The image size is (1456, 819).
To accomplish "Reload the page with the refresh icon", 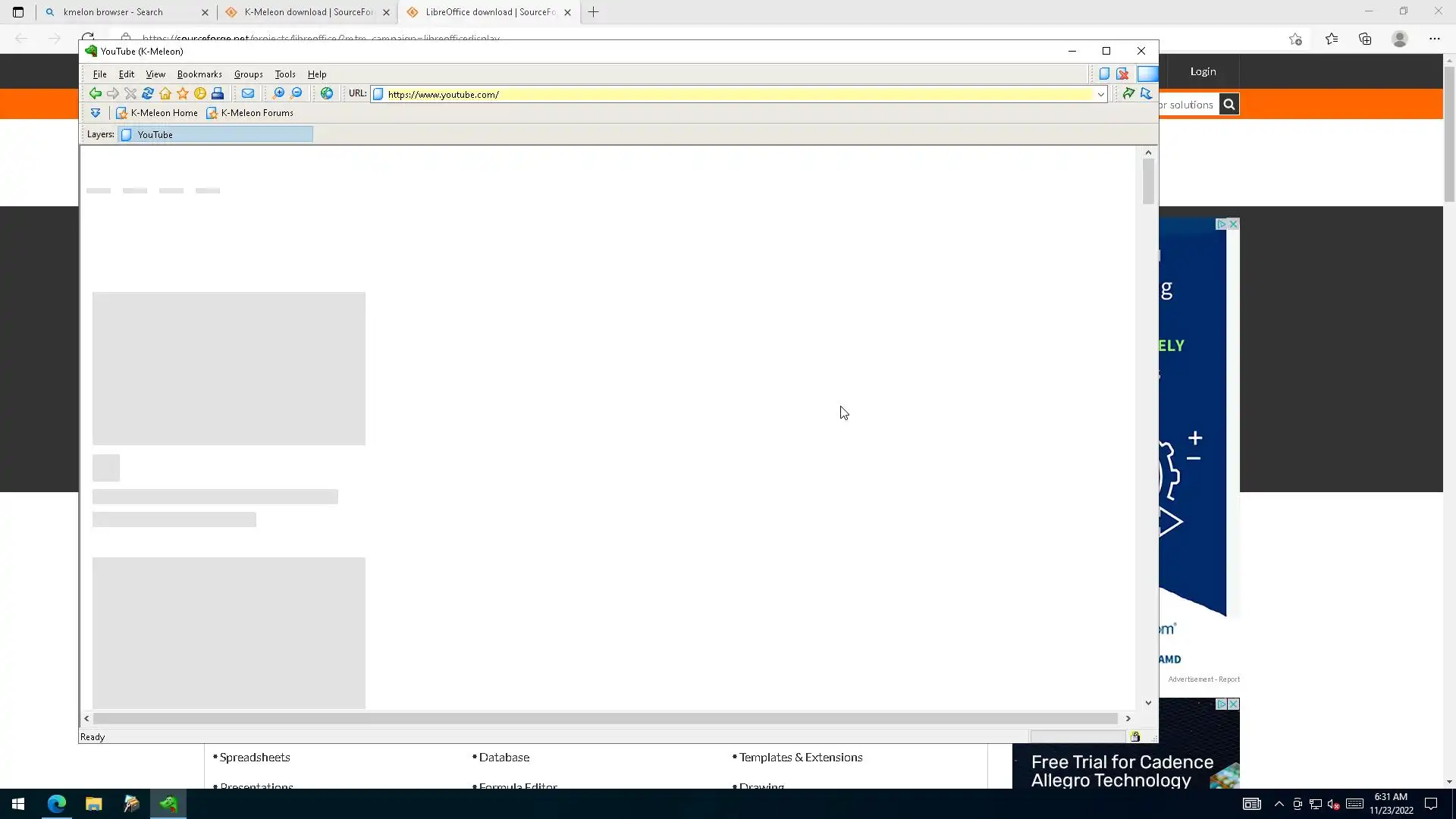I will point(148,93).
